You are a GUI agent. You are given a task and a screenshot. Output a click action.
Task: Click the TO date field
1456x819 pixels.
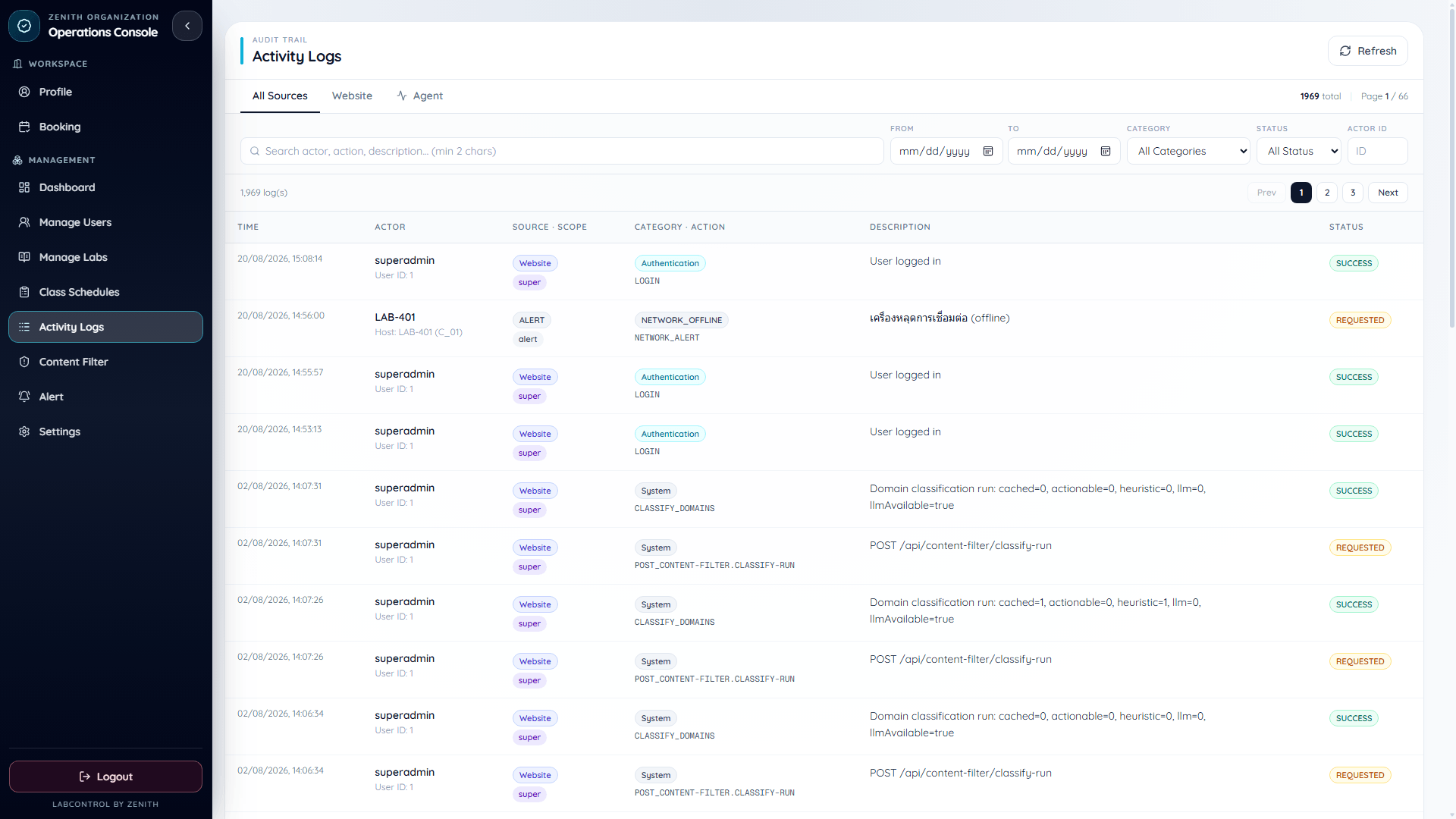pyautogui.click(x=1064, y=151)
